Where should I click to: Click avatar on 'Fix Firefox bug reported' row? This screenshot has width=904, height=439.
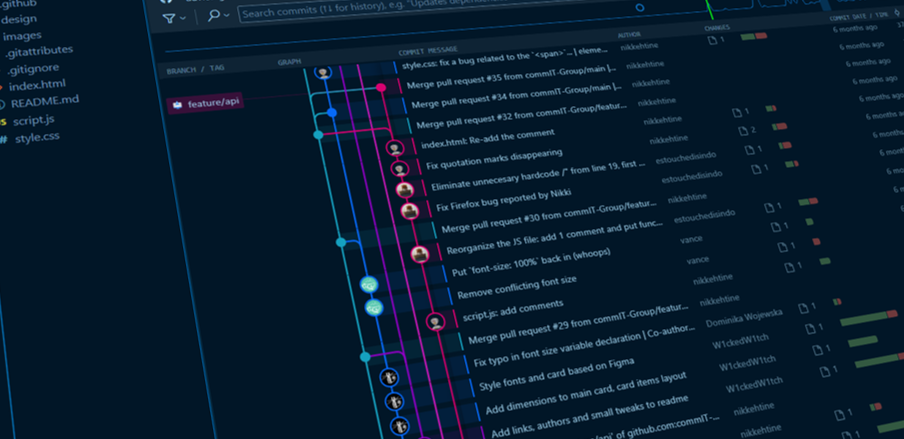point(409,211)
